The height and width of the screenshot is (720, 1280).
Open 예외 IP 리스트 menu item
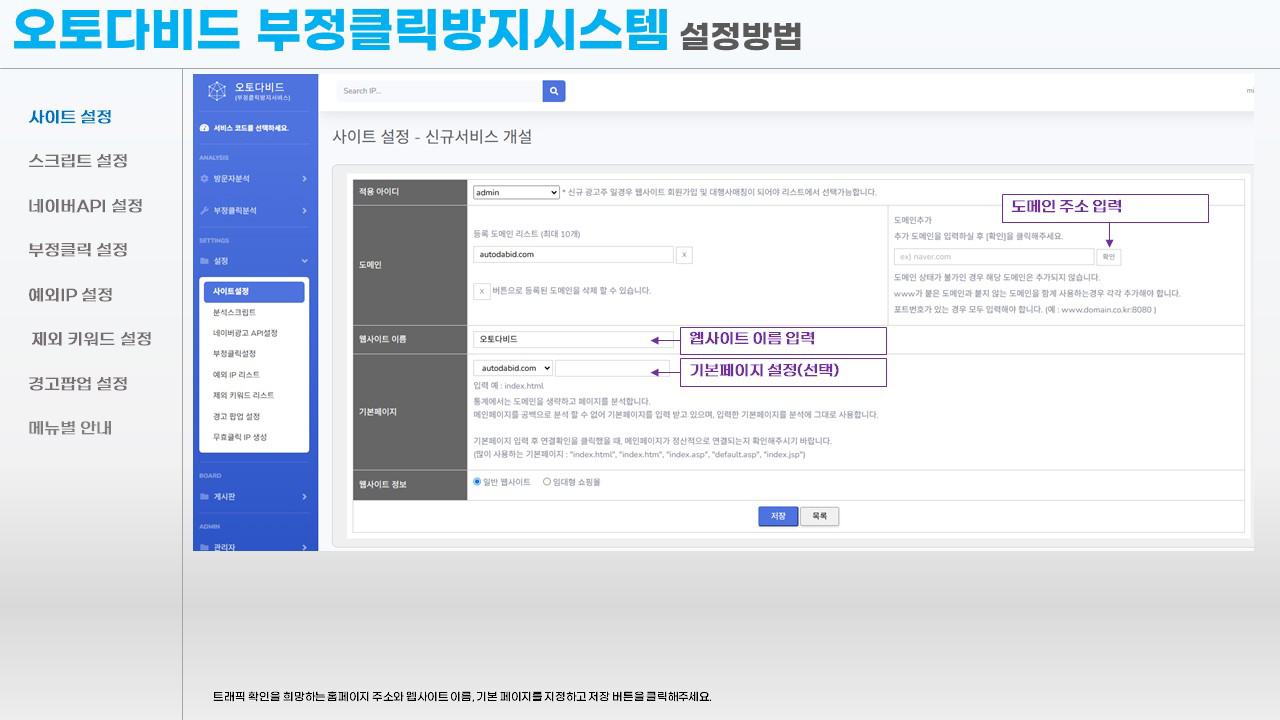pos(236,375)
